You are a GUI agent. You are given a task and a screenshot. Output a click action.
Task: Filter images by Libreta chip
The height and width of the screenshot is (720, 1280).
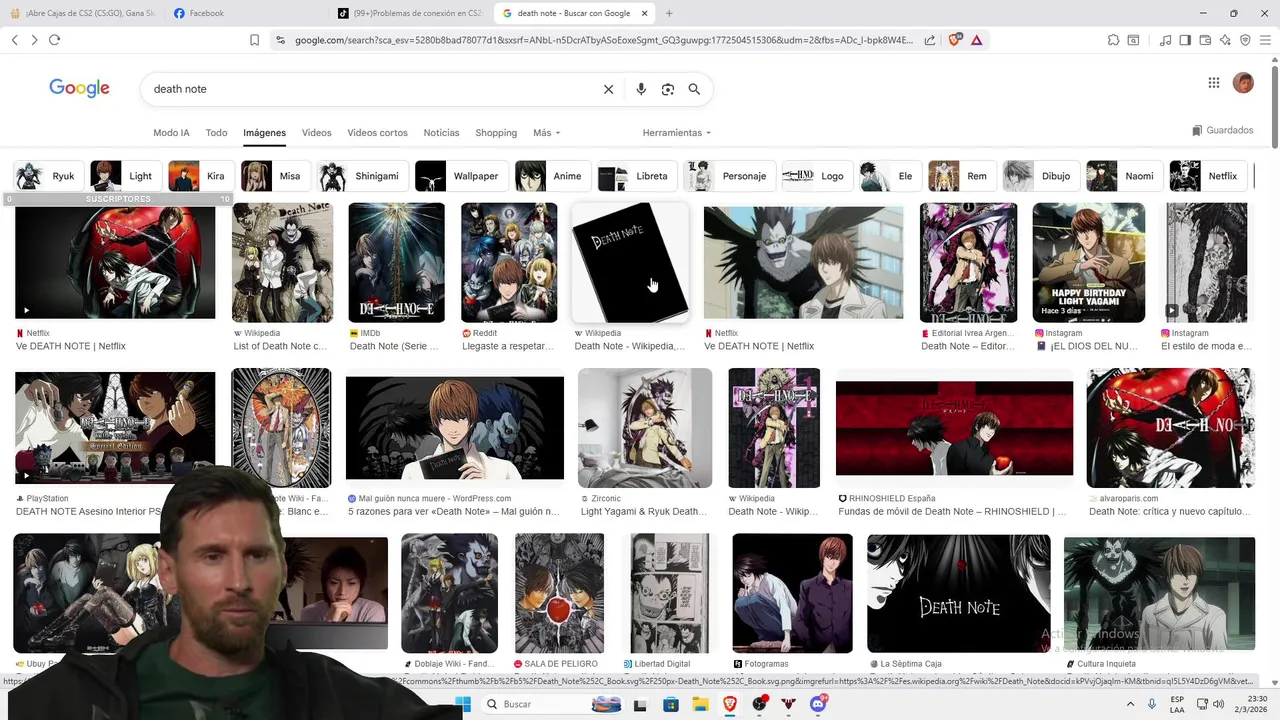tap(637, 176)
